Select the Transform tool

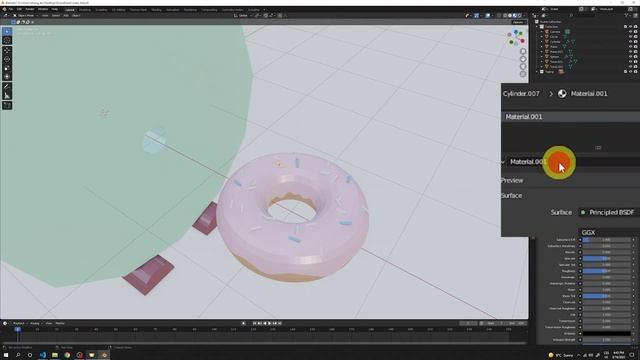click(x=7, y=76)
